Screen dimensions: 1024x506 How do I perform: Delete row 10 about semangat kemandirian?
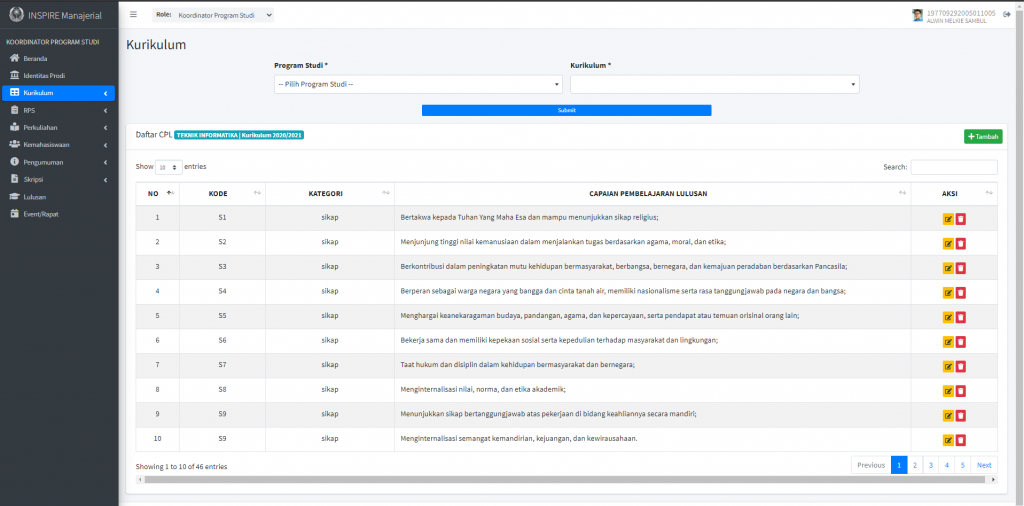click(x=961, y=440)
